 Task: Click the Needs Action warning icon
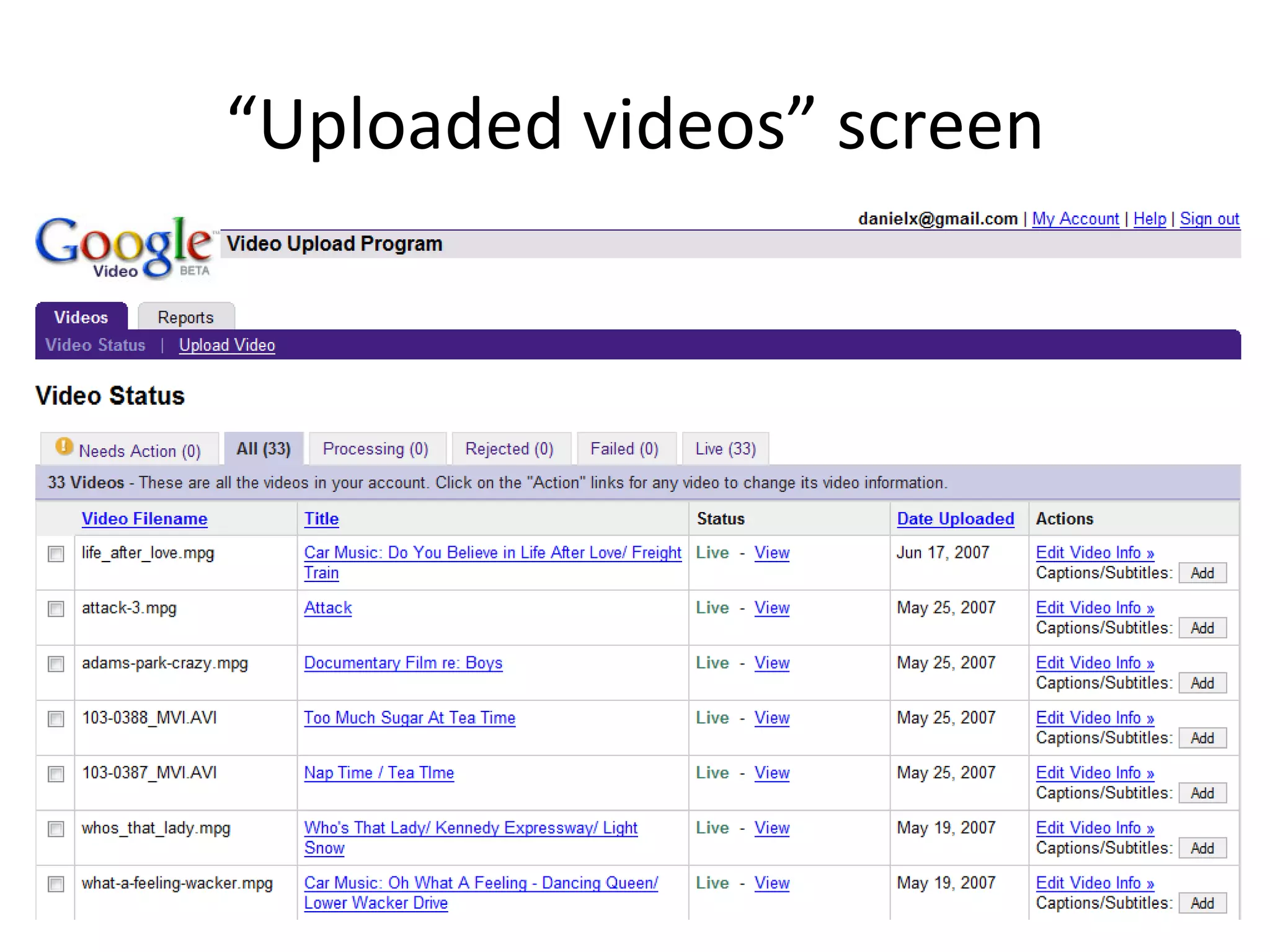coord(64,446)
